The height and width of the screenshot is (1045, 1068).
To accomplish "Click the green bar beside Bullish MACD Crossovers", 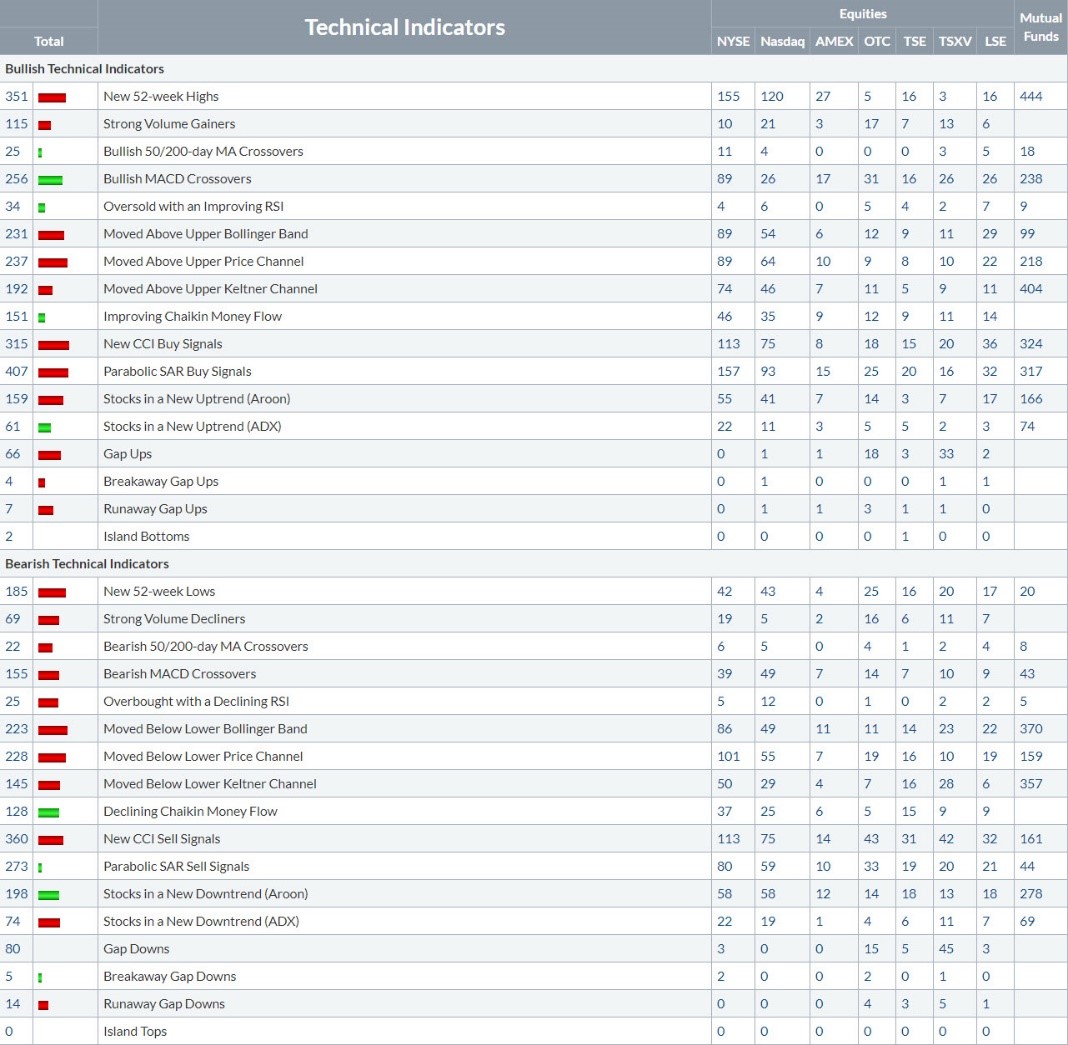I will [x=50, y=180].
